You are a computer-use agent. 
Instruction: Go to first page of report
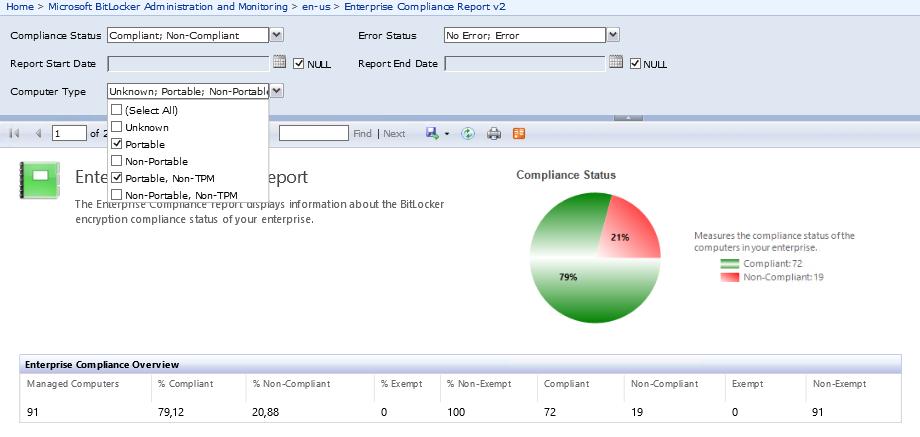15,134
